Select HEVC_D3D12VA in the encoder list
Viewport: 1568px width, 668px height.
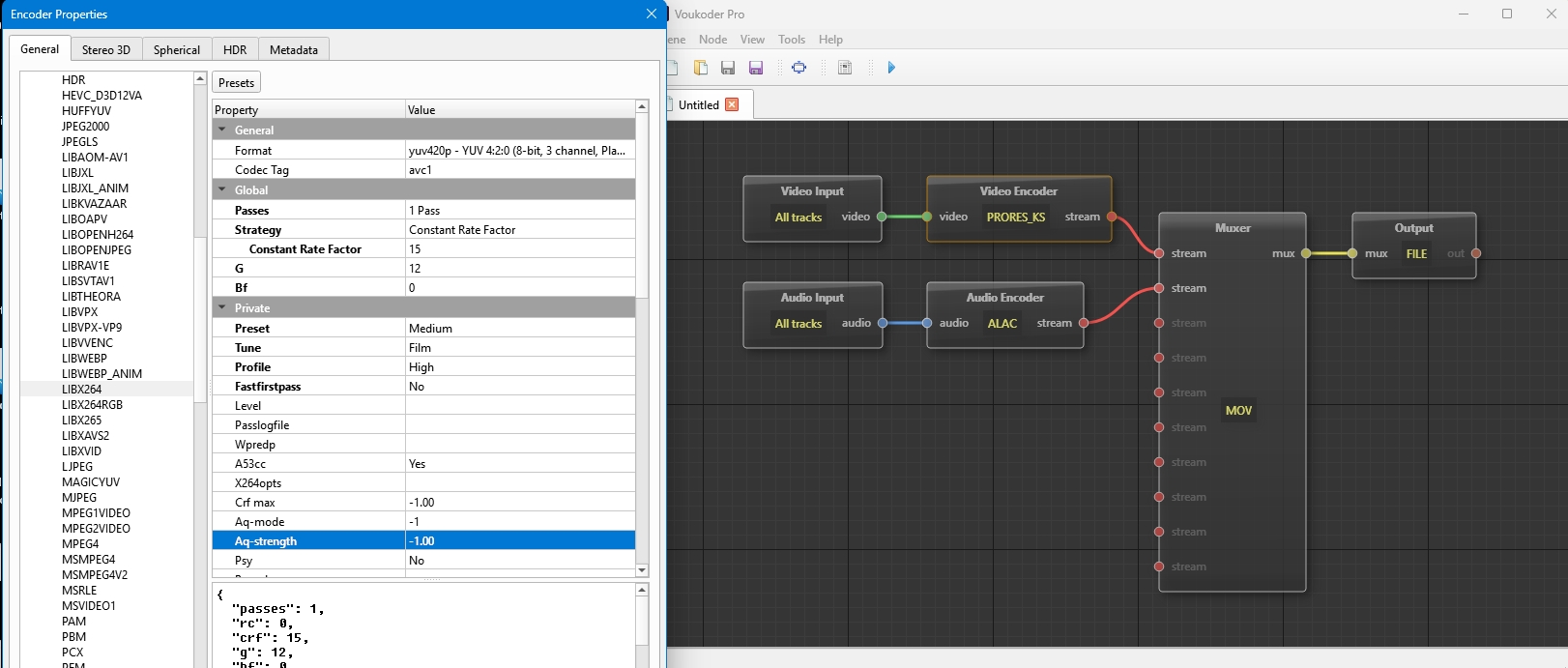point(102,96)
